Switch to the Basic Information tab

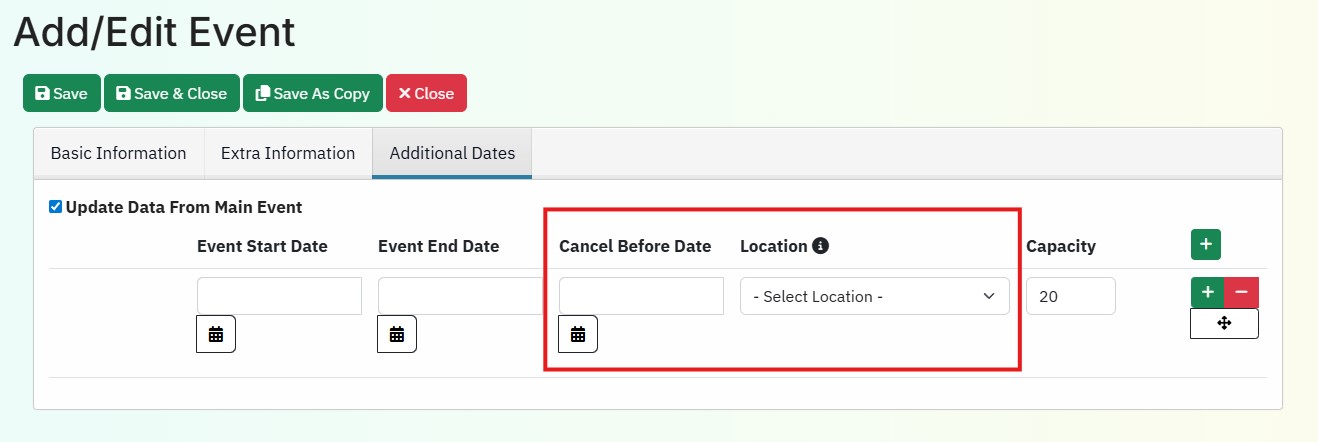tap(118, 153)
